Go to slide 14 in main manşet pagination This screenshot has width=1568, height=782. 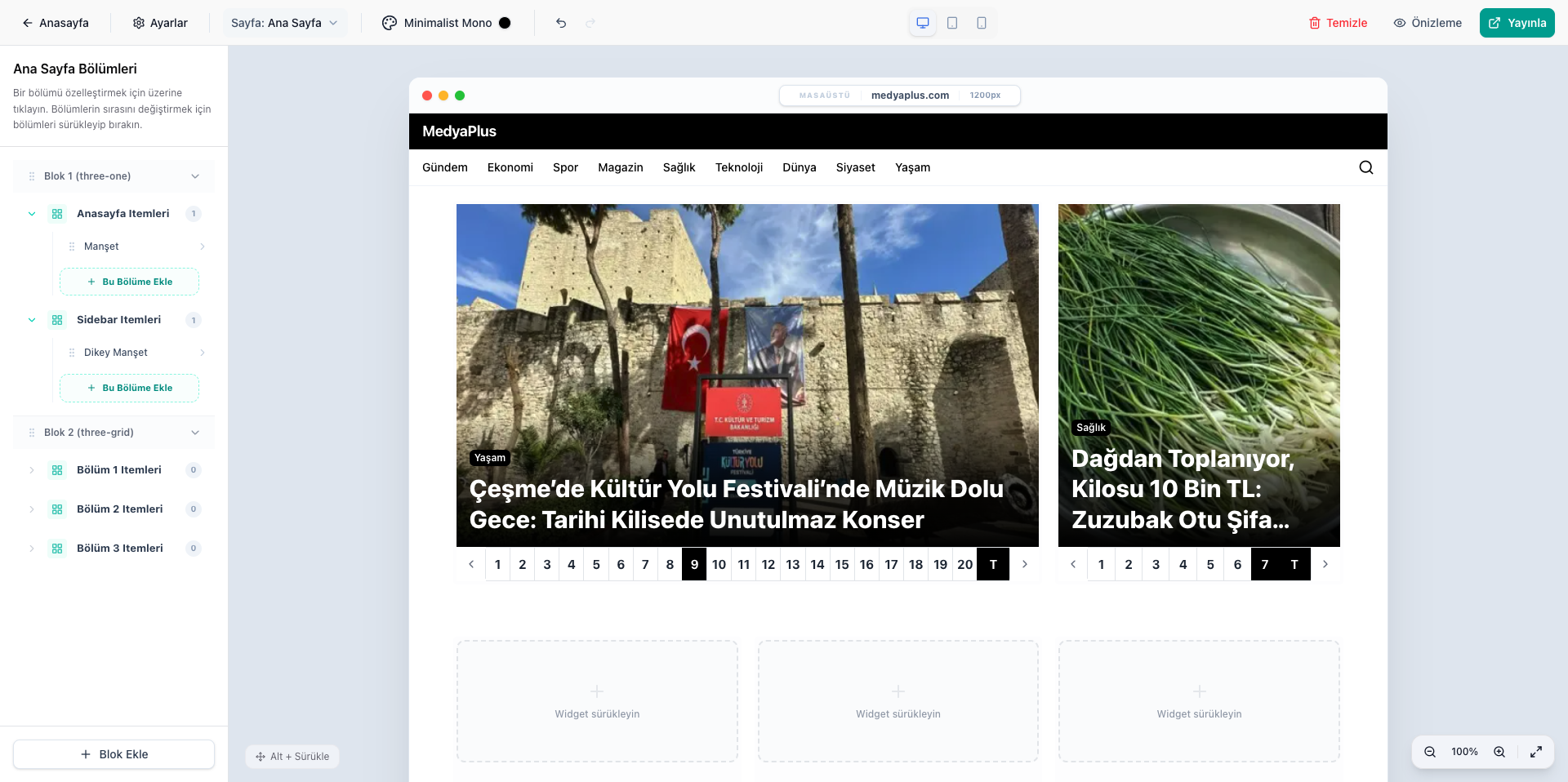(817, 564)
